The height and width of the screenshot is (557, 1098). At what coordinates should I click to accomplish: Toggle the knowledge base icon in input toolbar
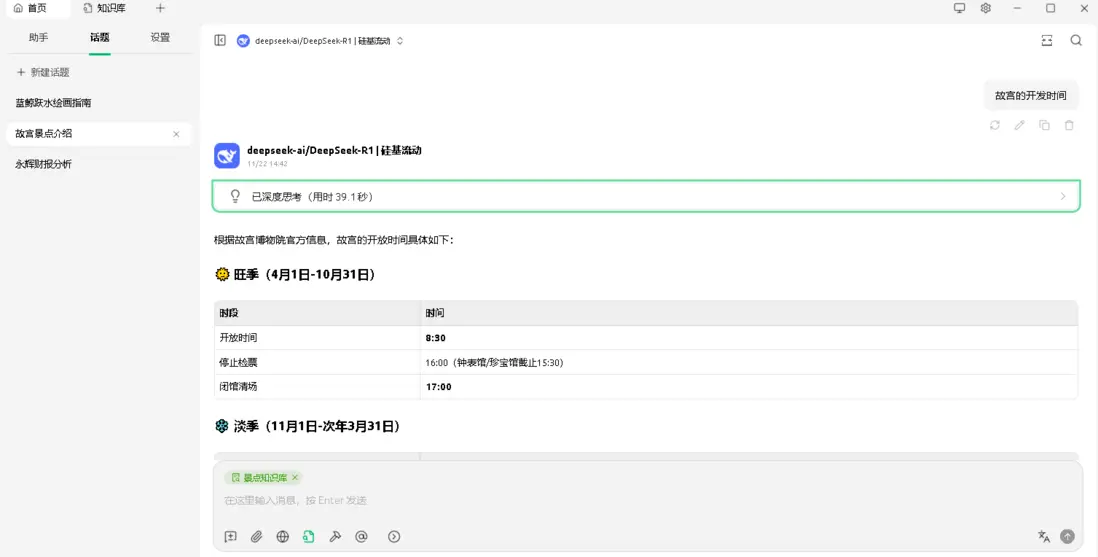tap(309, 537)
